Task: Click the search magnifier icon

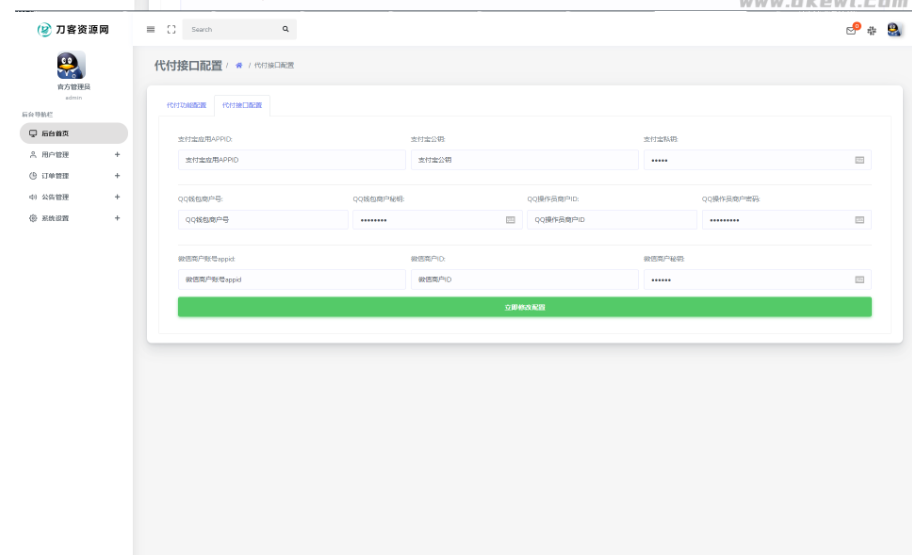Action: pos(285,30)
